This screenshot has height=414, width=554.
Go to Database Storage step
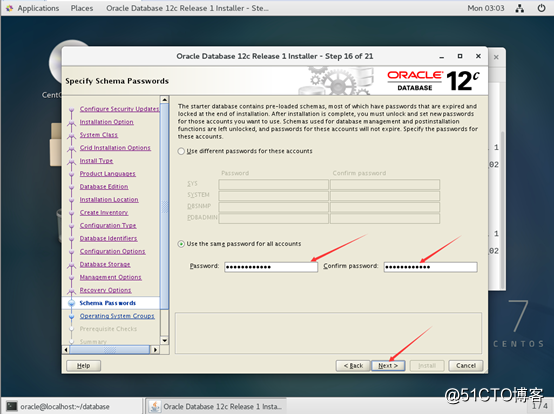tap(105, 264)
